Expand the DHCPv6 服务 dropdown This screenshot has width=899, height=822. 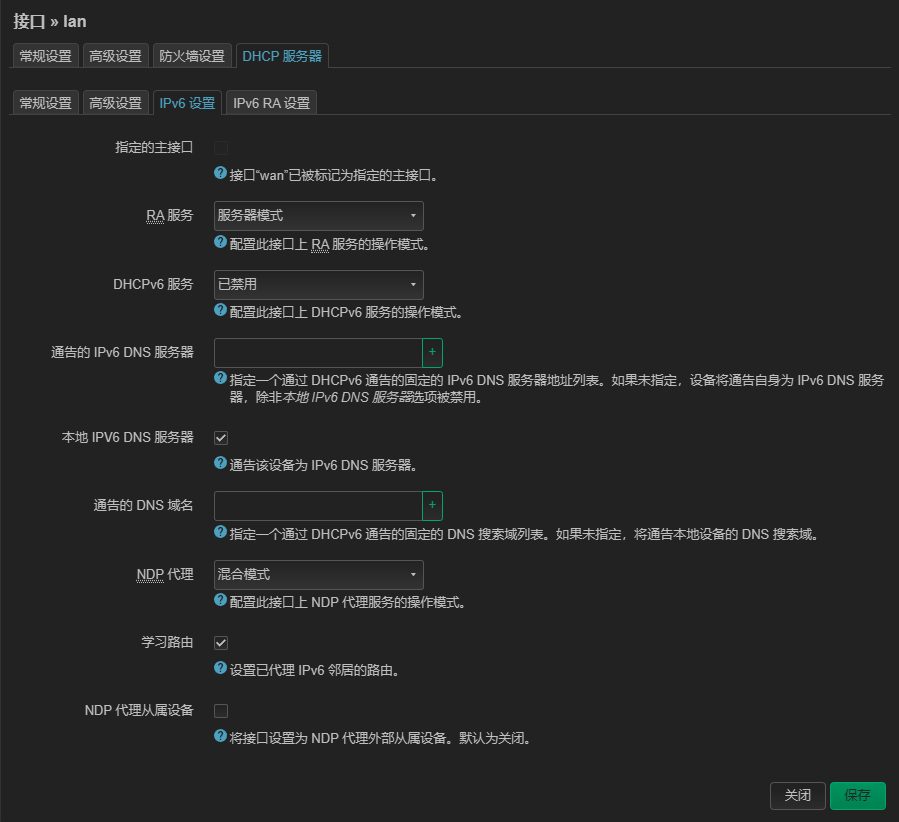click(318, 285)
